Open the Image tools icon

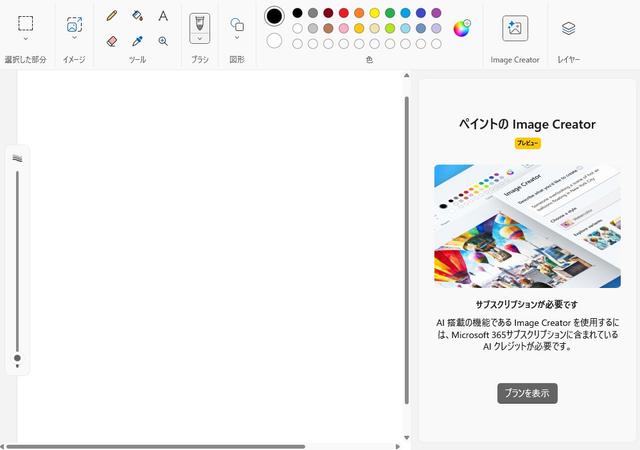point(74,25)
